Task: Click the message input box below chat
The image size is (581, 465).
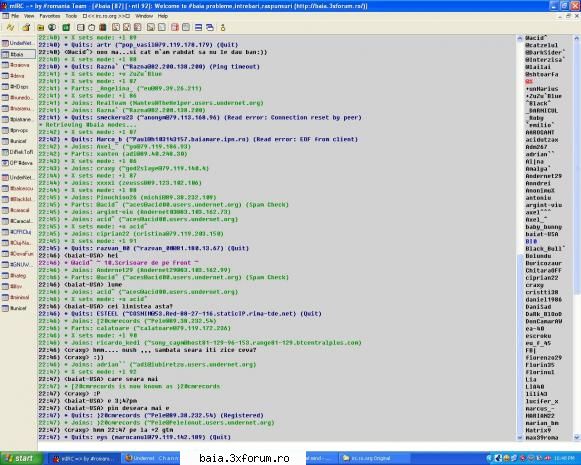Action: coord(309,445)
